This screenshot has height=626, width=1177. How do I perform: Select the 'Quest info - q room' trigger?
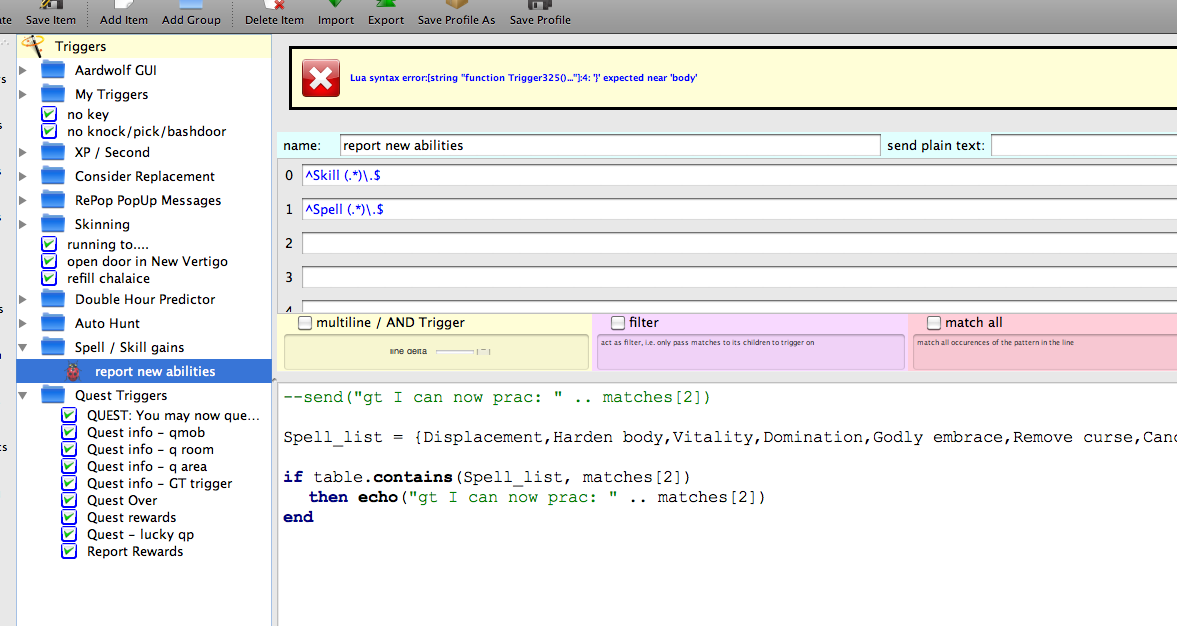pos(150,450)
